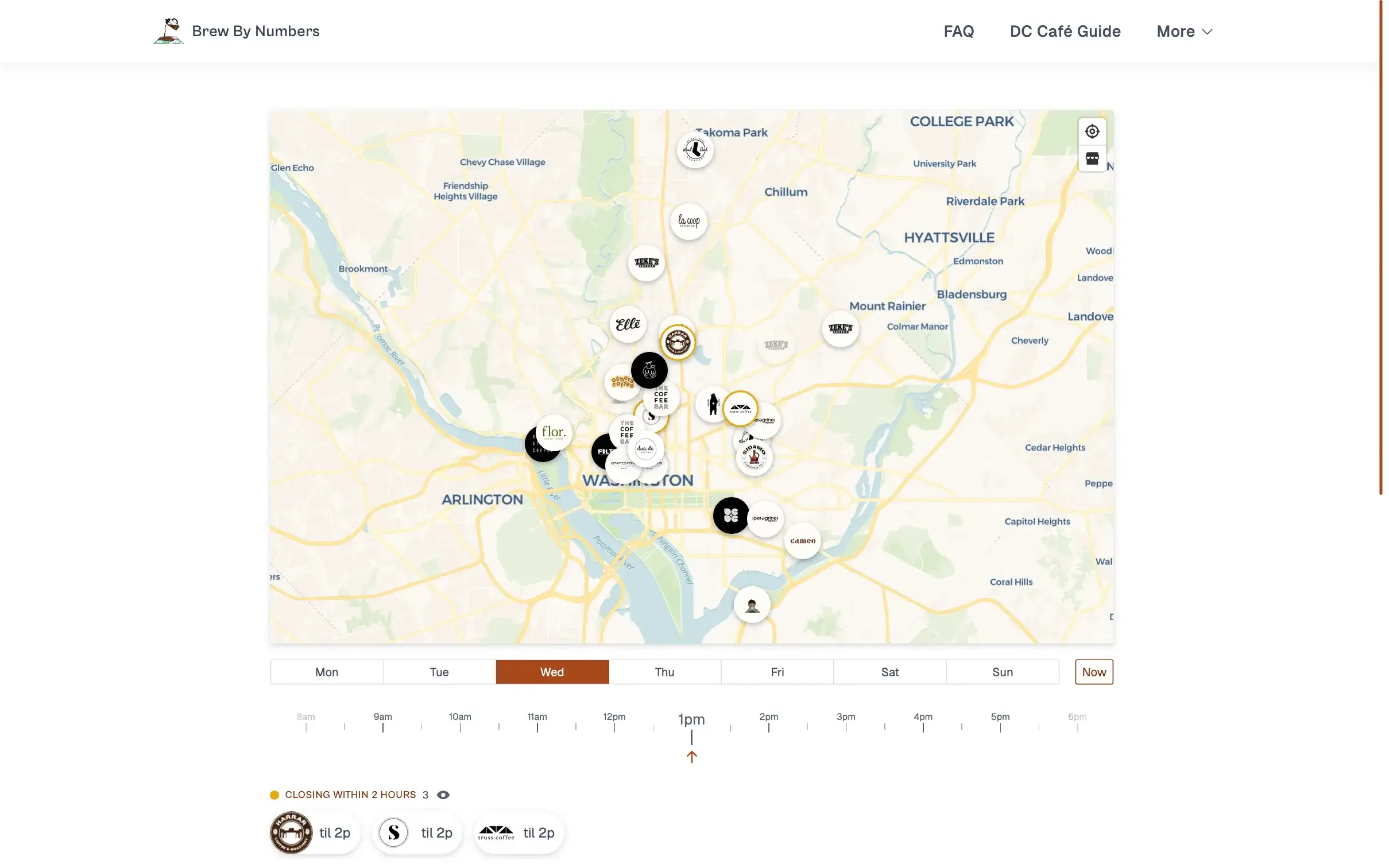
Task: Click The Coffee Bar marker below others coffee
Action: point(661,398)
